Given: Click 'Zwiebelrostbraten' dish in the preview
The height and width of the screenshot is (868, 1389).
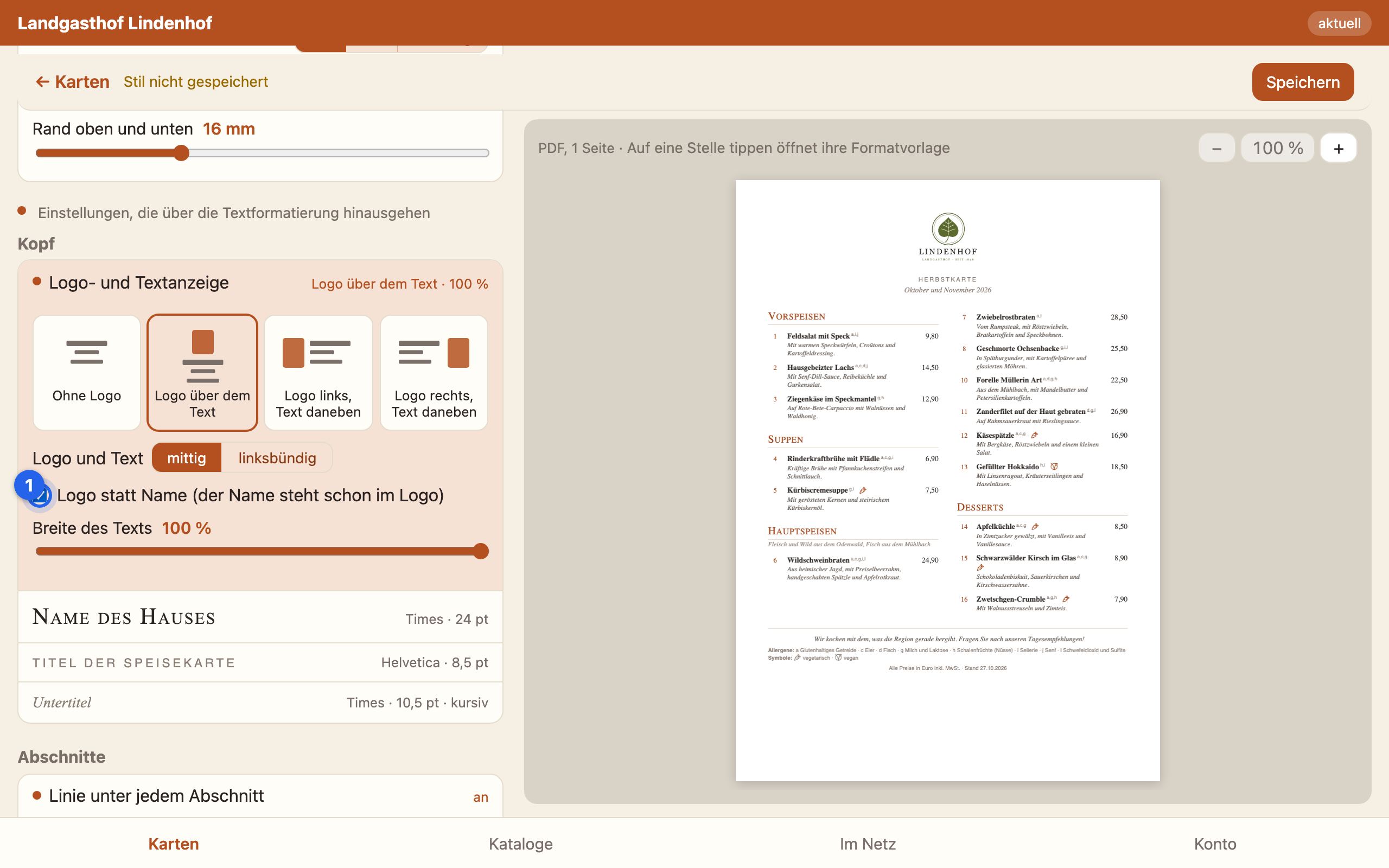Looking at the screenshot, I should [x=1005, y=317].
